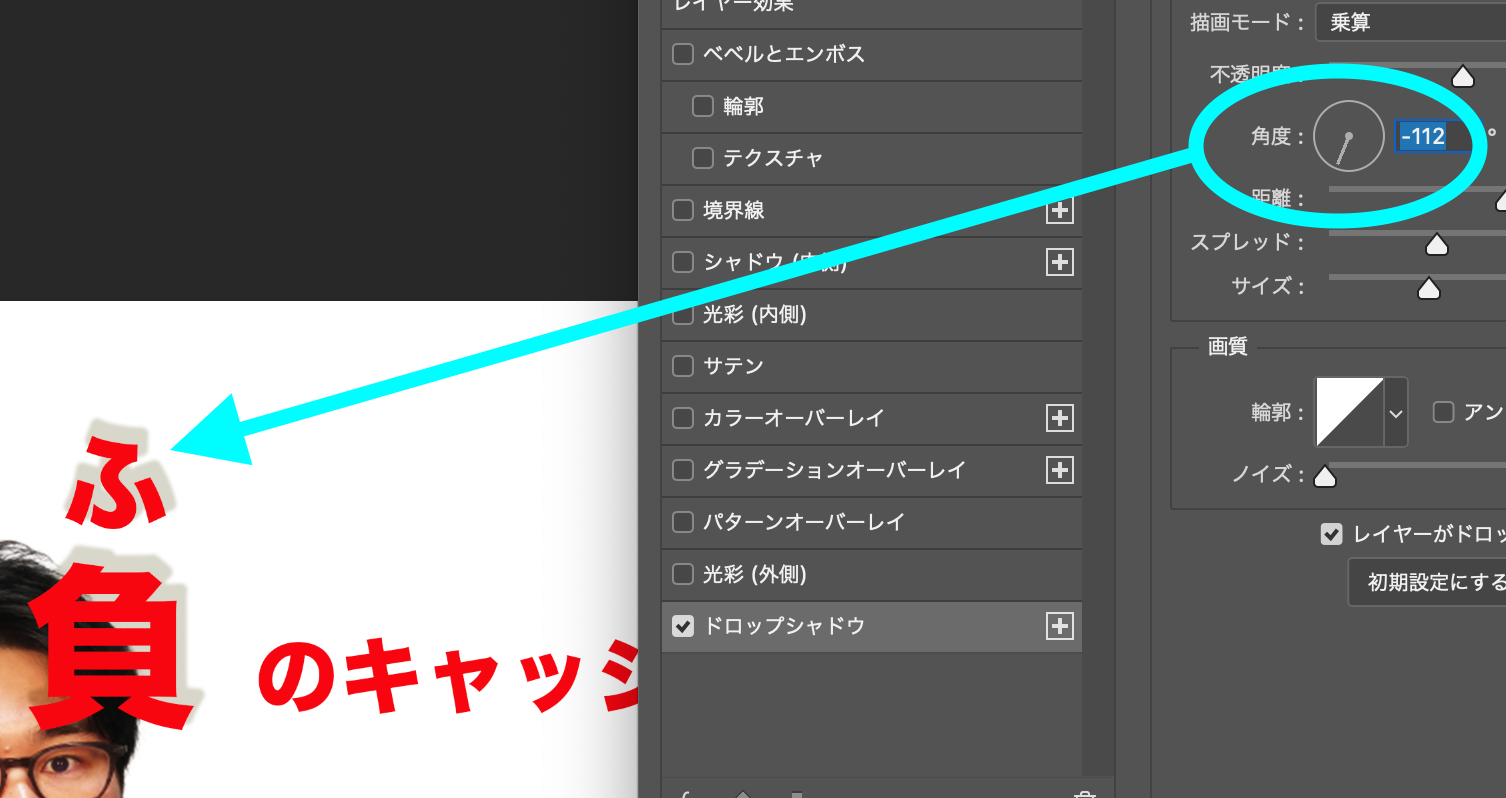Uncheck the ドロップシャドウ checkbox
Screen dimensions: 1506x798
683,626
